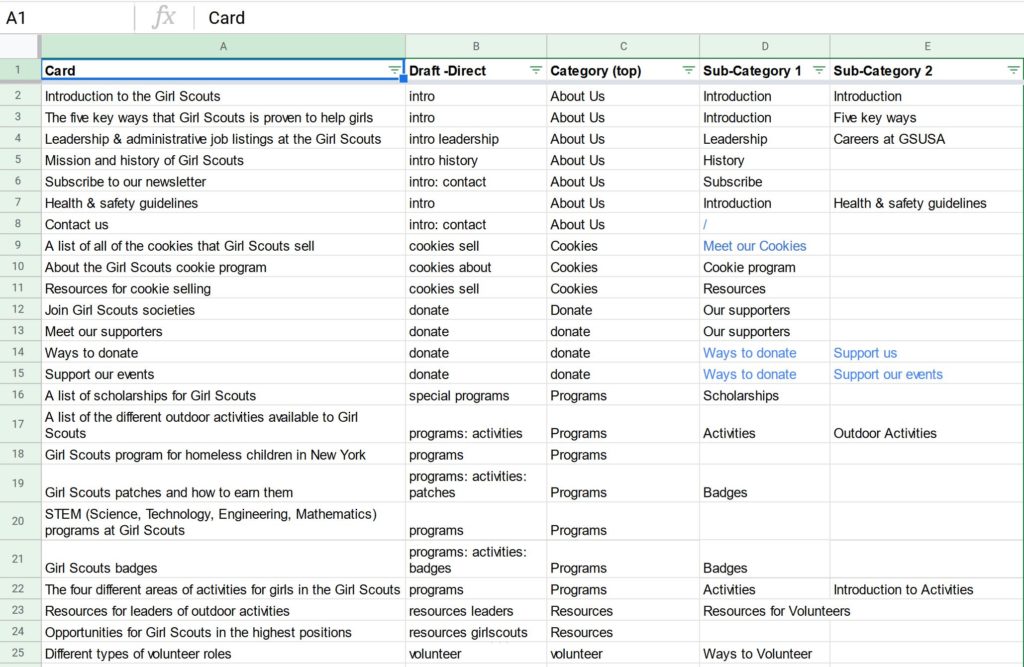Select cell Outdoor Activities
The height and width of the screenshot is (667, 1024).
click(x=927, y=425)
